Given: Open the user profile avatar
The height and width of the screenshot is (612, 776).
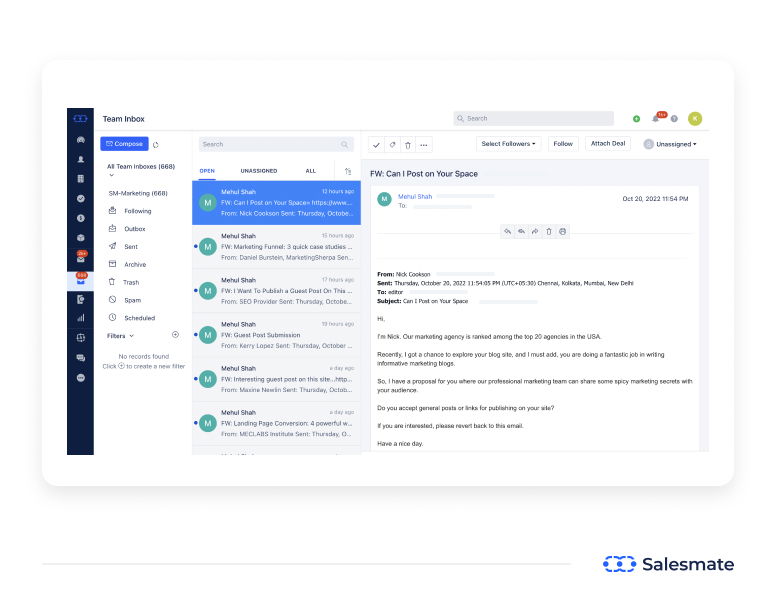Looking at the screenshot, I should 695,119.
